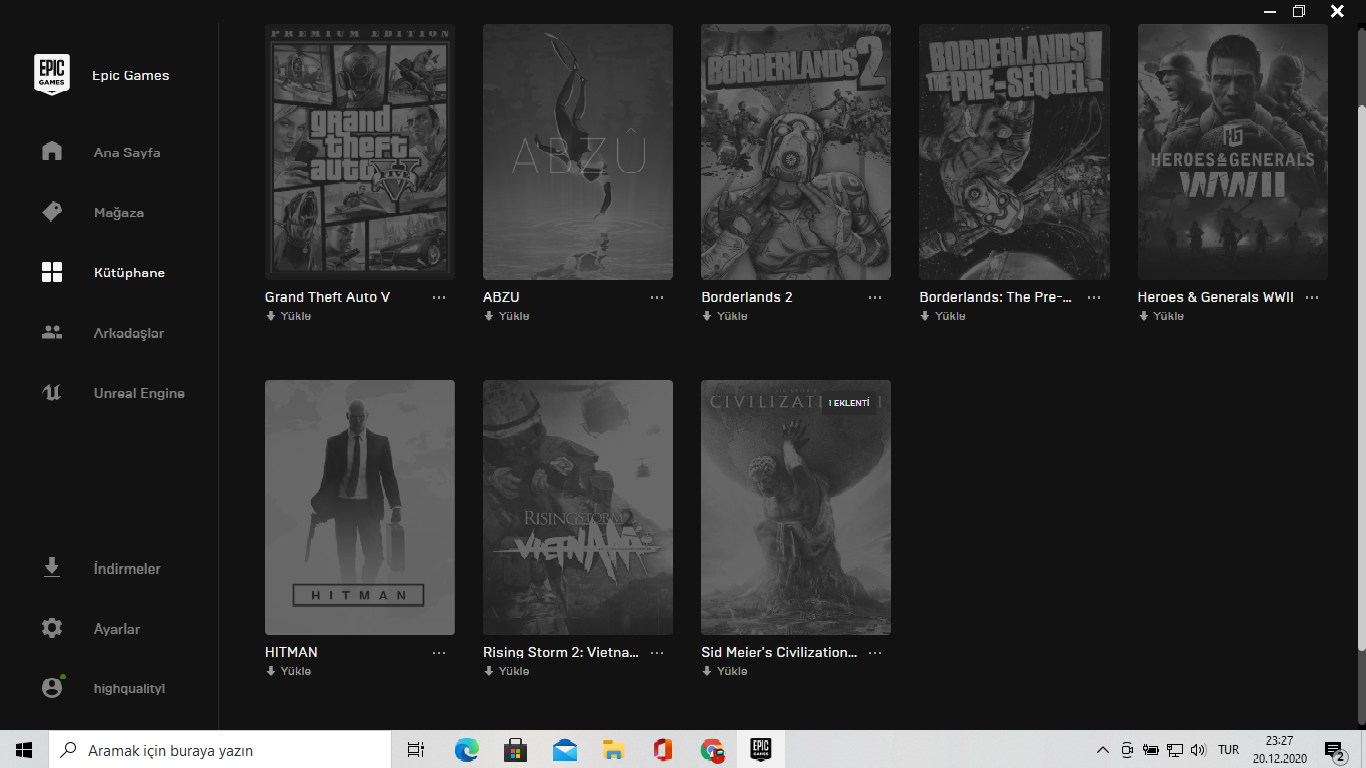The image size is (1366, 768).
Task: Click the Epic Games taskbar icon
Action: coord(761,750)
